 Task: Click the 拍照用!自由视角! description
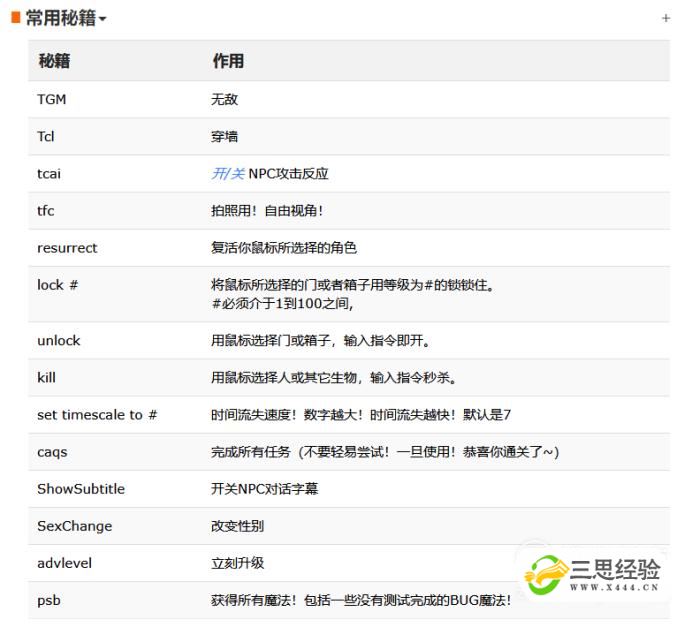click(267, 210)
